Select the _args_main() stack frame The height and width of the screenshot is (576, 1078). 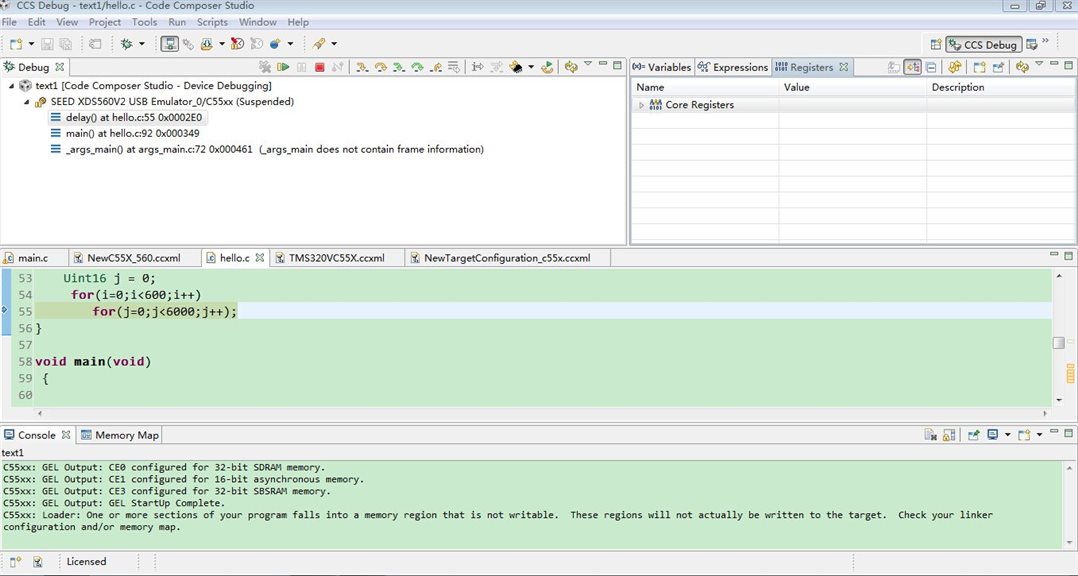pos(267,149)
